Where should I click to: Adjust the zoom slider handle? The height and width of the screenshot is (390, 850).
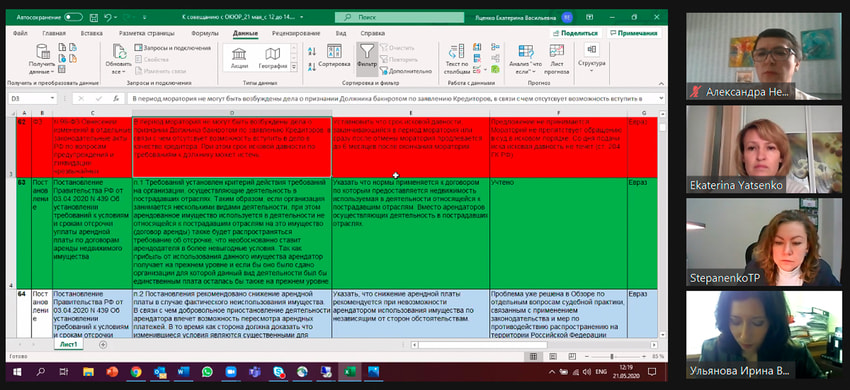[x=611, y=356]
